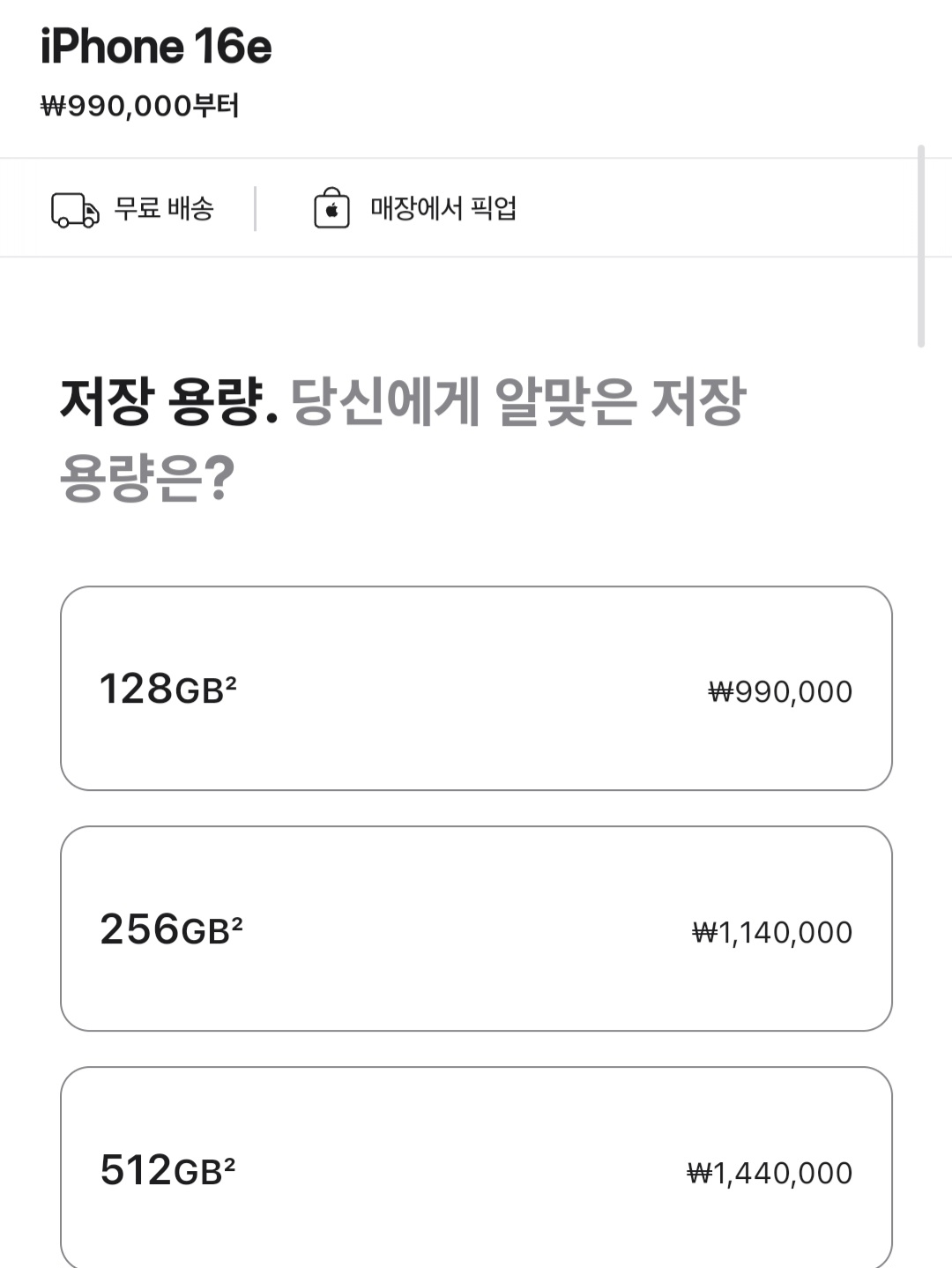Open the 매장에서 픽업 store pickup info

point(443,209)
